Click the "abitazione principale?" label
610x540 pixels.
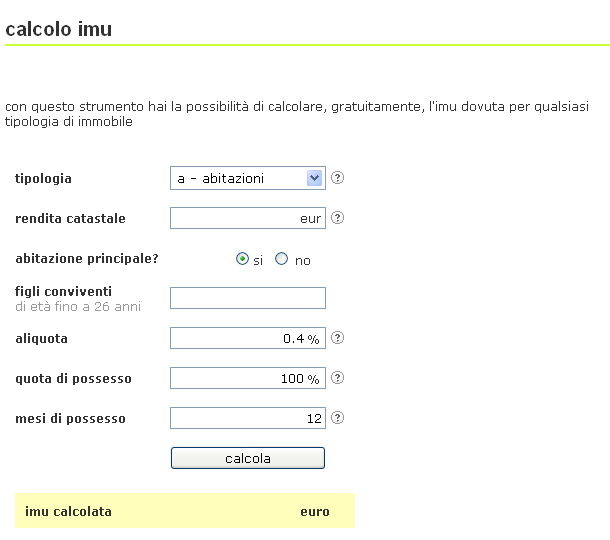click(87, 259)
